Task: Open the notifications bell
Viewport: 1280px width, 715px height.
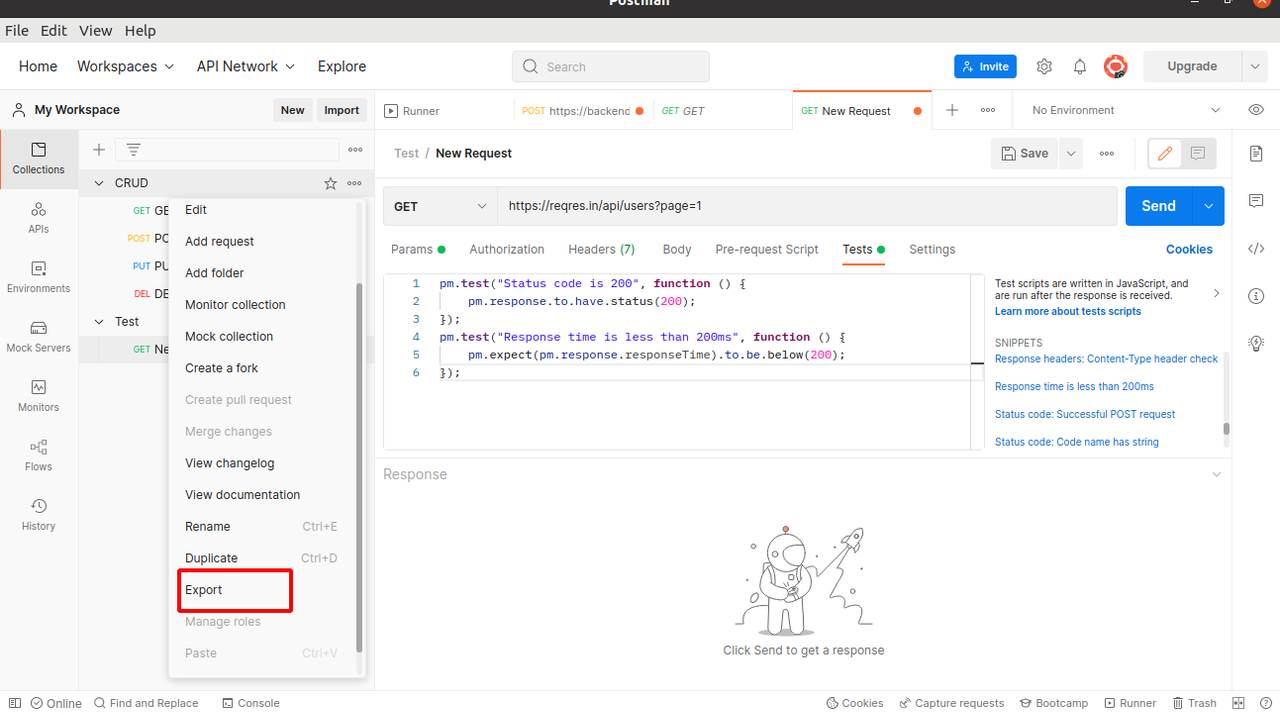Action: [1080, 66]
